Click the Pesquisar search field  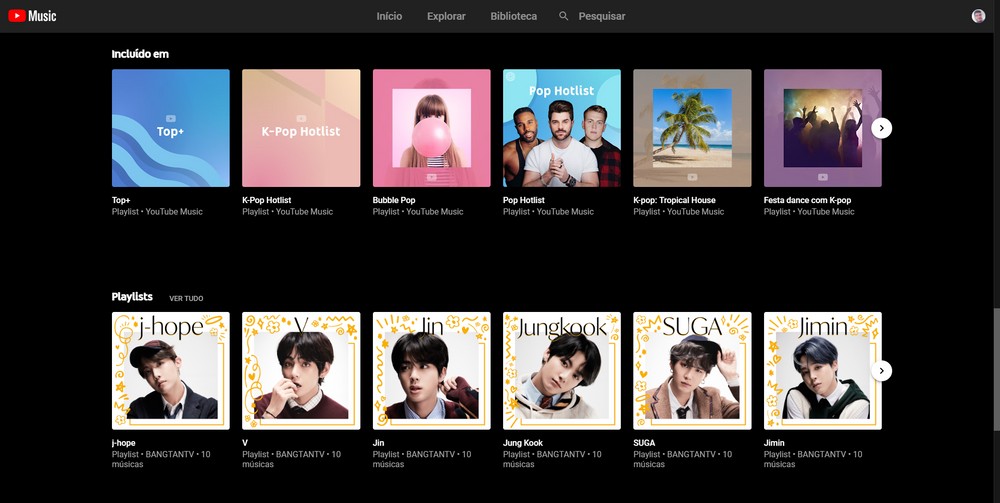(x=601, y=16)
